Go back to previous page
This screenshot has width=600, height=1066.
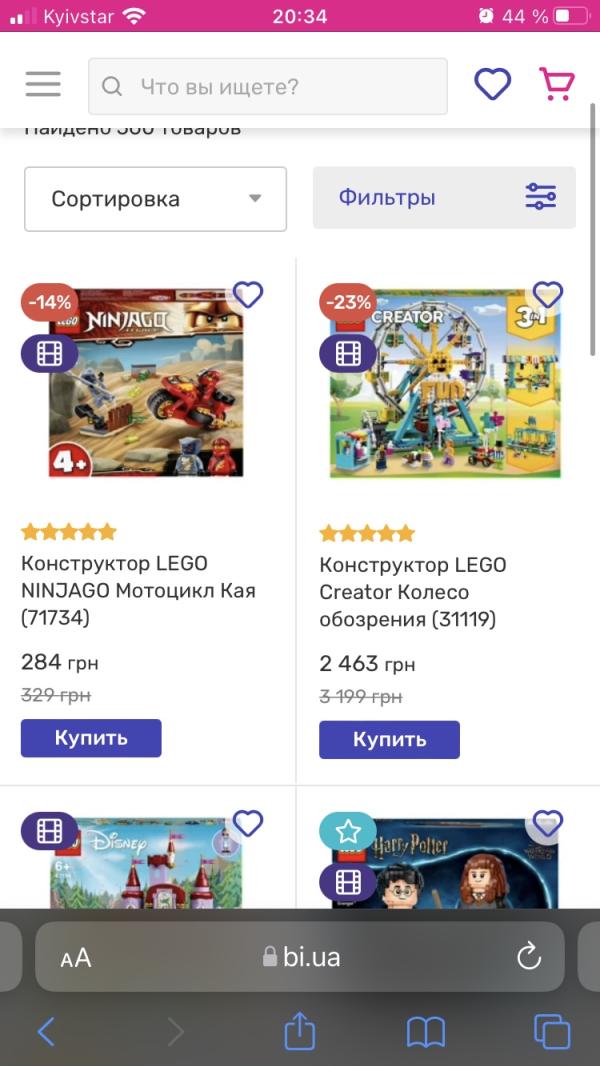click(46, 1031)
